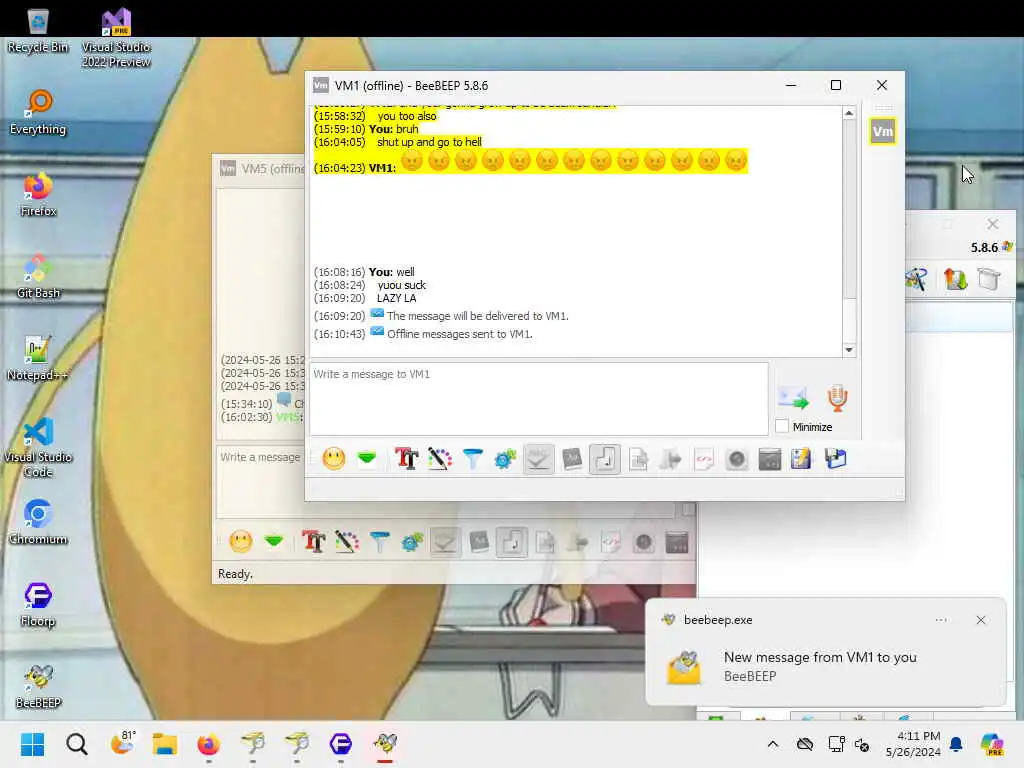Screen dimensions: 1024x768
Task: Click green down-arrow icon in VM5 chat toolbar
Action: (274, 541)
